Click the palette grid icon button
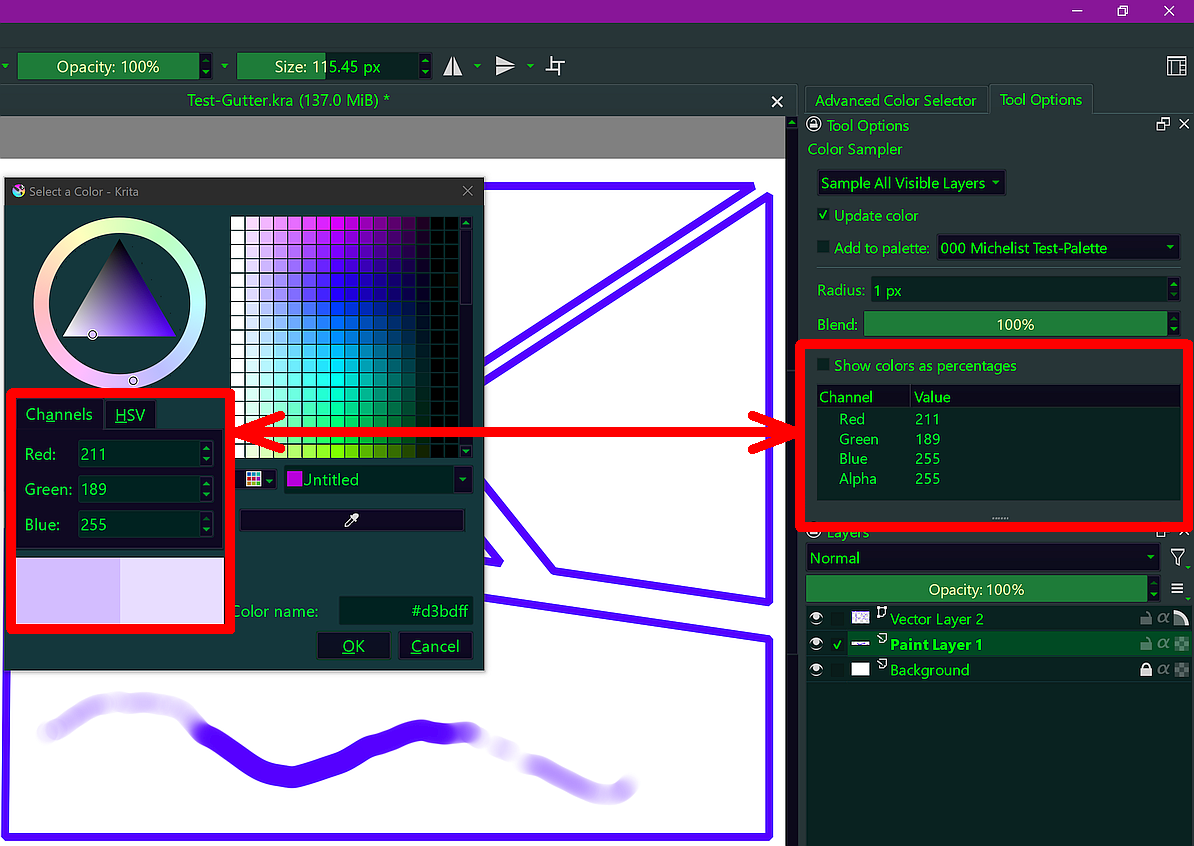1194x846 pixels. [x=253, y=480]
